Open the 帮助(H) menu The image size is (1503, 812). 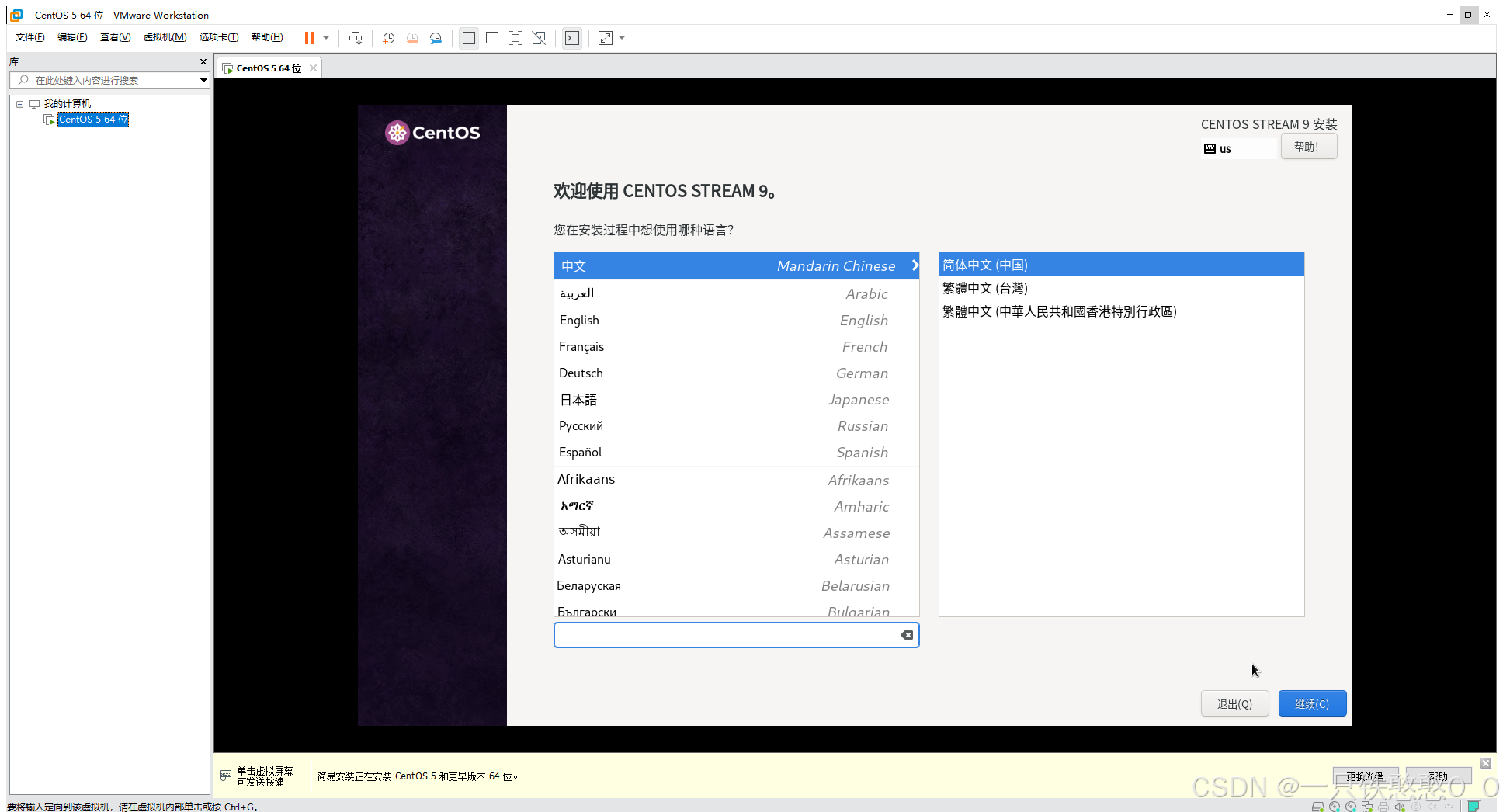coord(267,37)
